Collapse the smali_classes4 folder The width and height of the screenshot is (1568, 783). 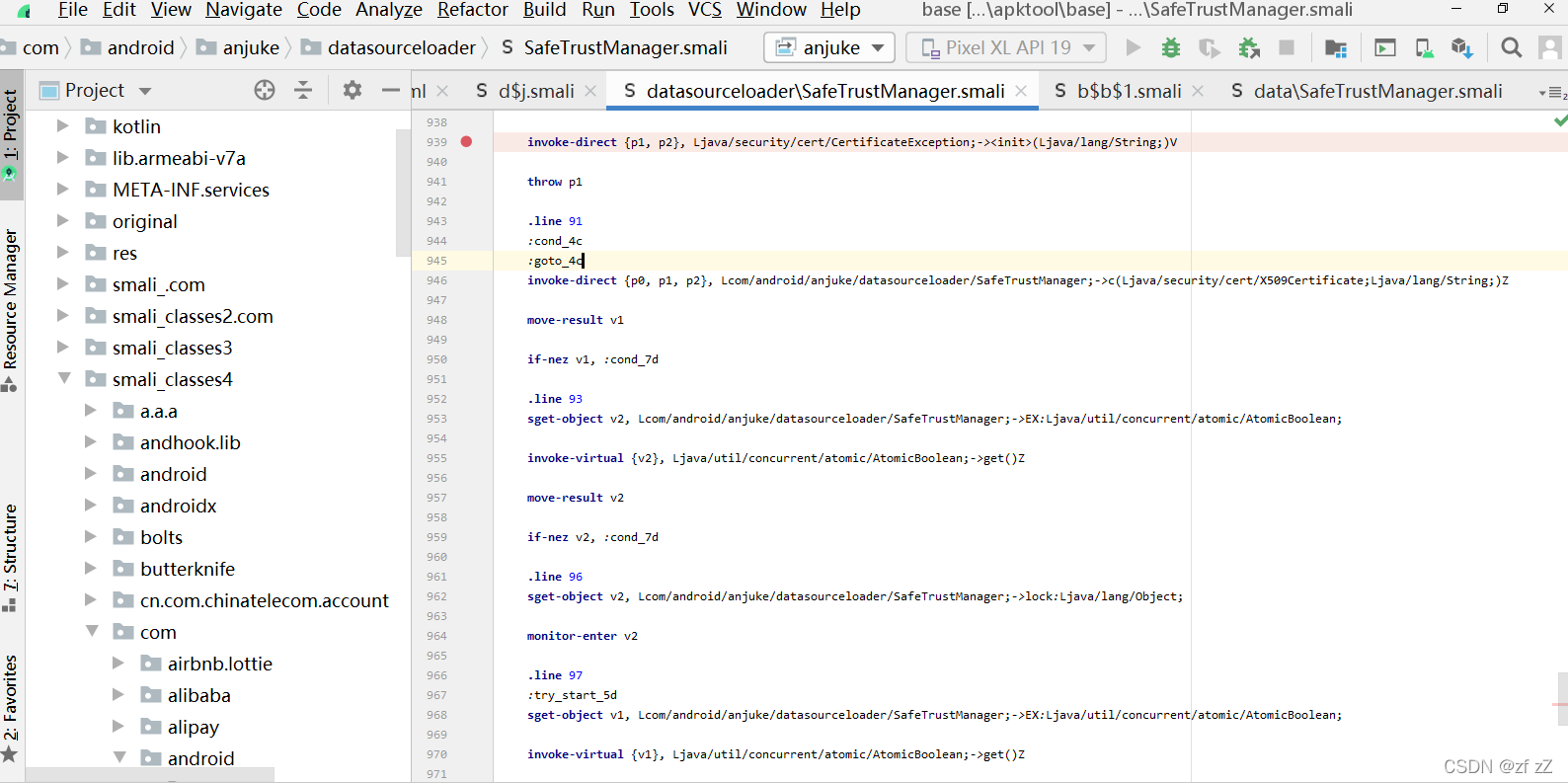[63, 379]
